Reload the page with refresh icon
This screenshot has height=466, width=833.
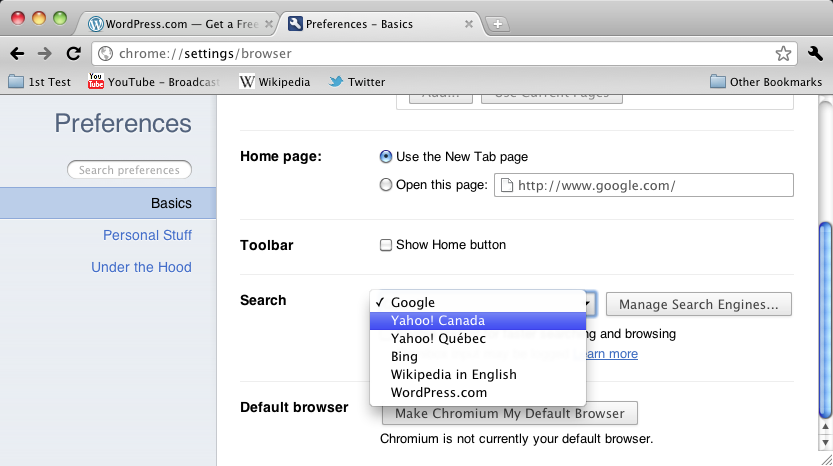(73, 53)
